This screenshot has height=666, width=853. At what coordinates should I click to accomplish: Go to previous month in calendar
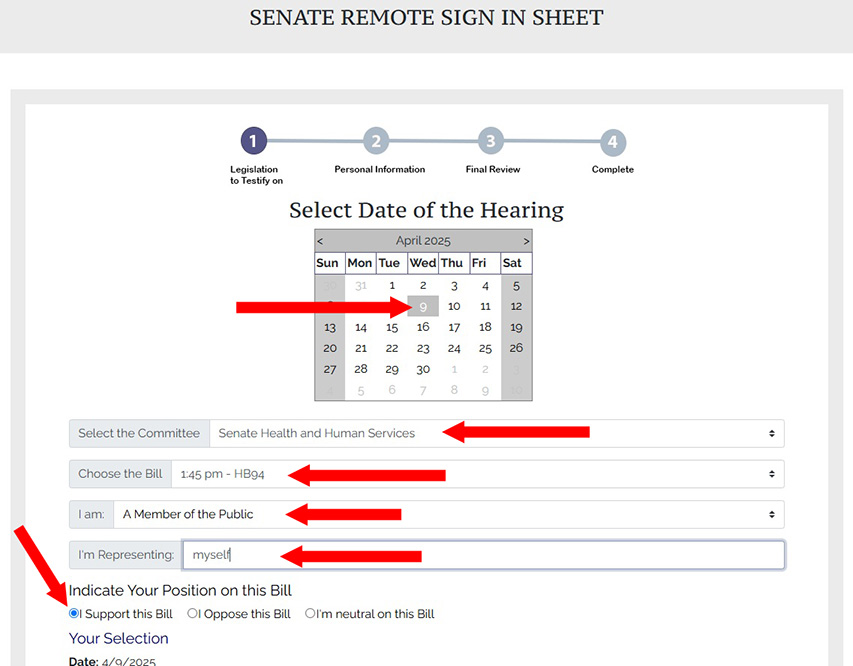tap(320, 241)
